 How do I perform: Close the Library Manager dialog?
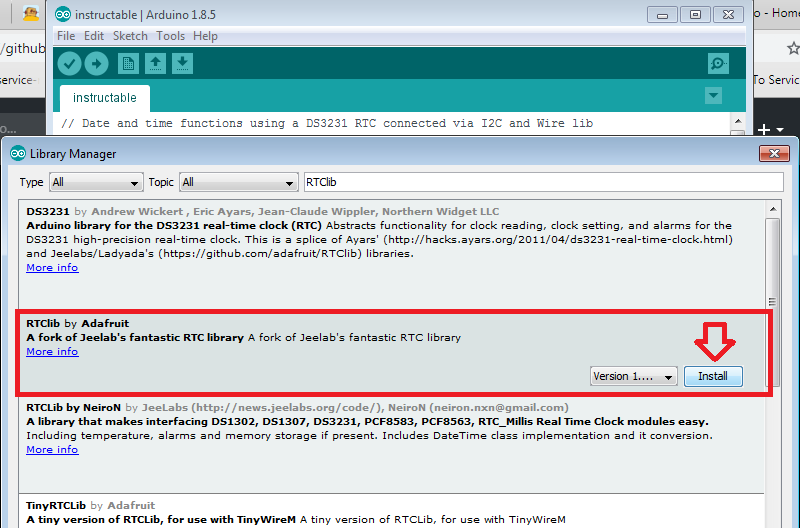point(774,154)
